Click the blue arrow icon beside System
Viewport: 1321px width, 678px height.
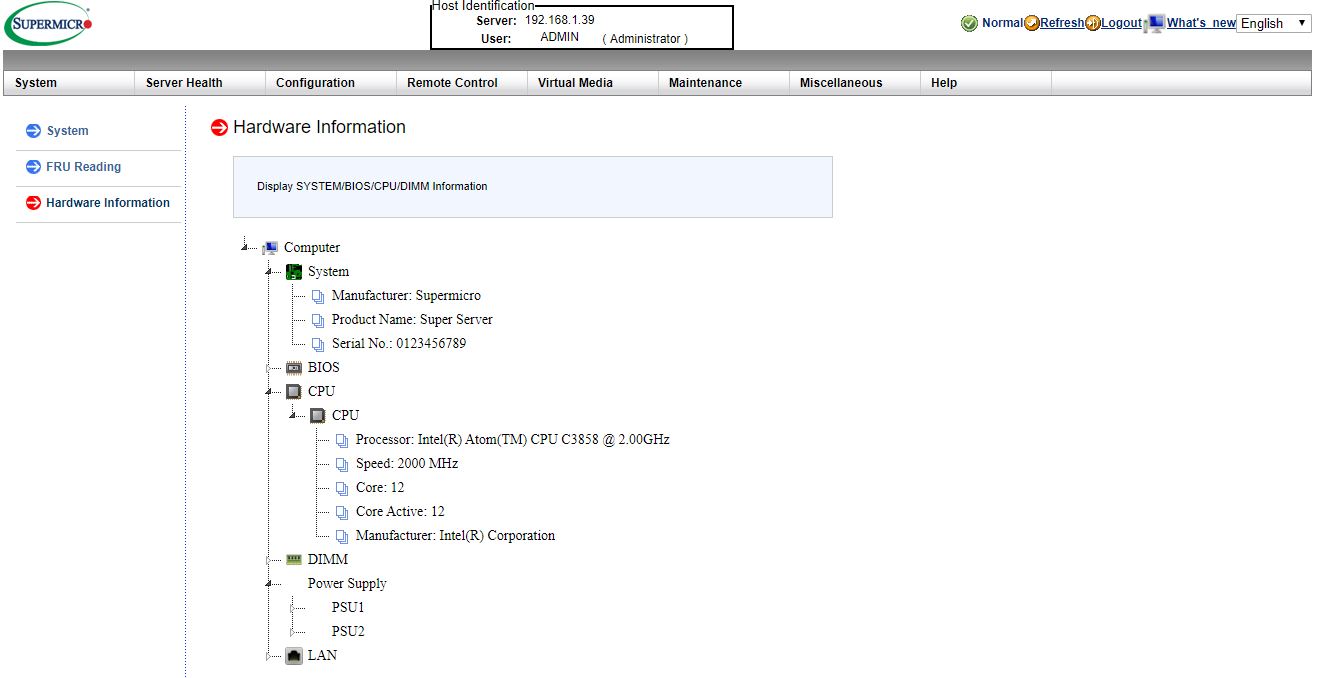click(33, 131)
